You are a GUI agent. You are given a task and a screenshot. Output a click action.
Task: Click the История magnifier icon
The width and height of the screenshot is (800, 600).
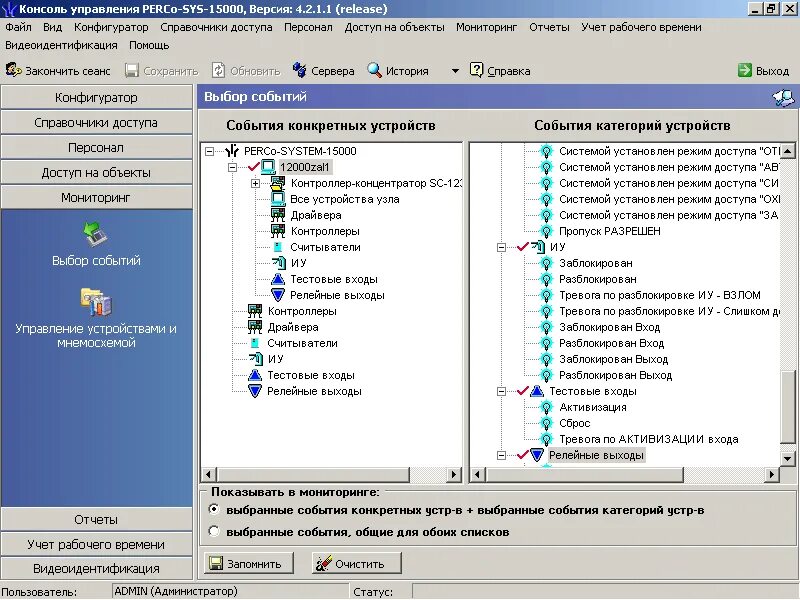point(374,70)
